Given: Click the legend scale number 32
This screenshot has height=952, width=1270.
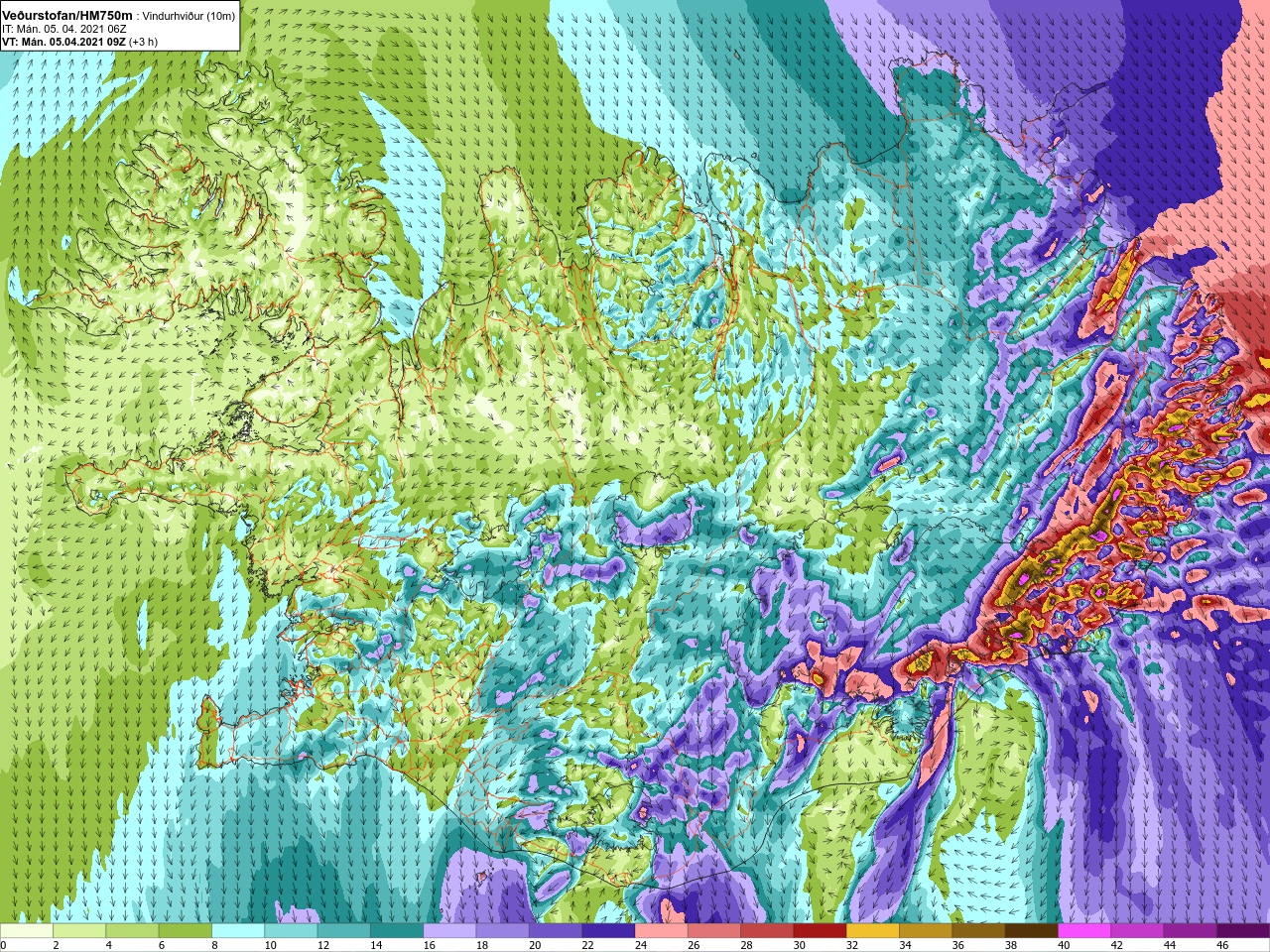Looking at the screenshot, I should pyautogui.click(x=852, y=945).
